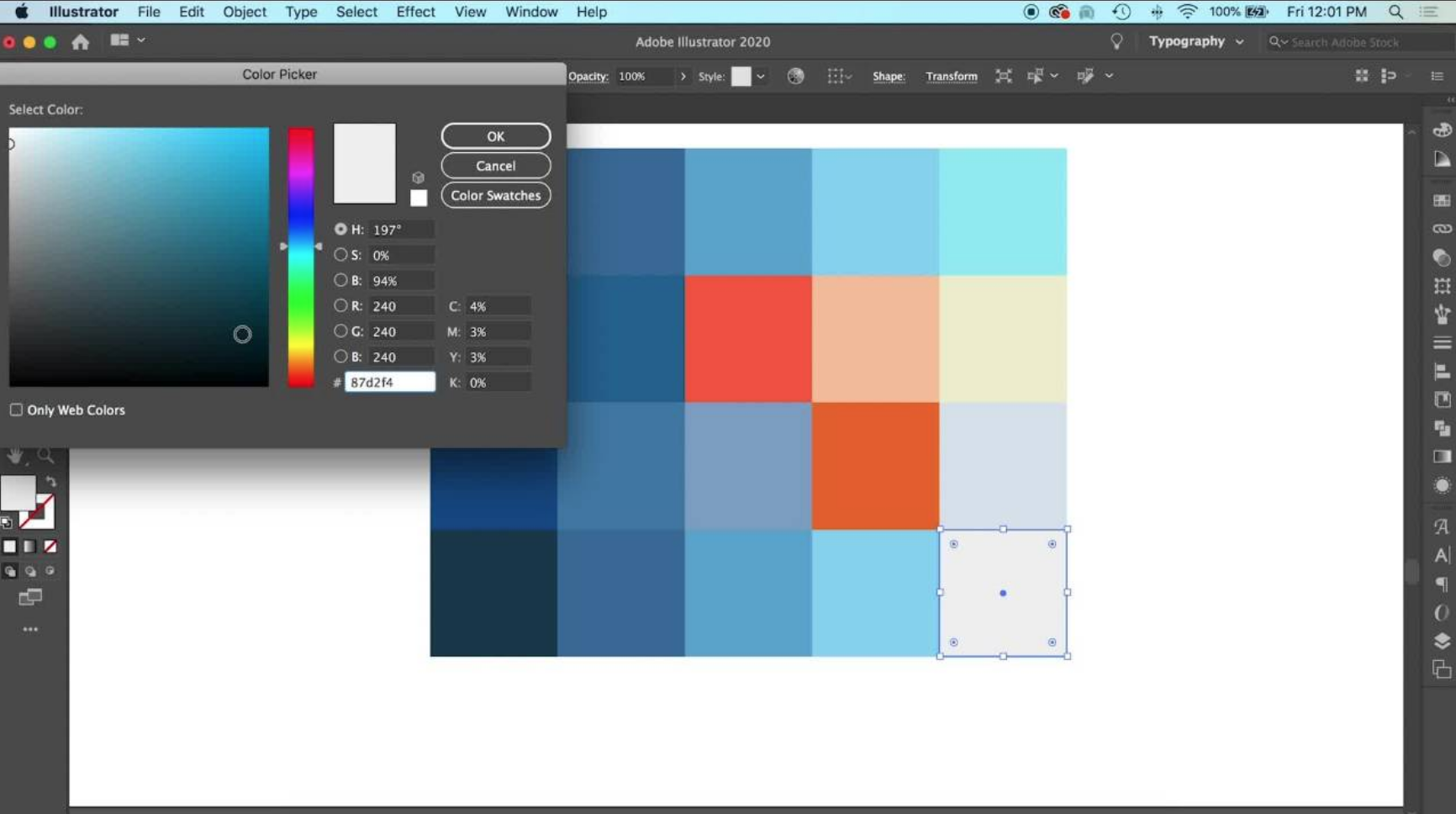The height and width of the screenshot is (814, 1456).
Task: Open arrange documents dropdown
Action: (128, 40)
